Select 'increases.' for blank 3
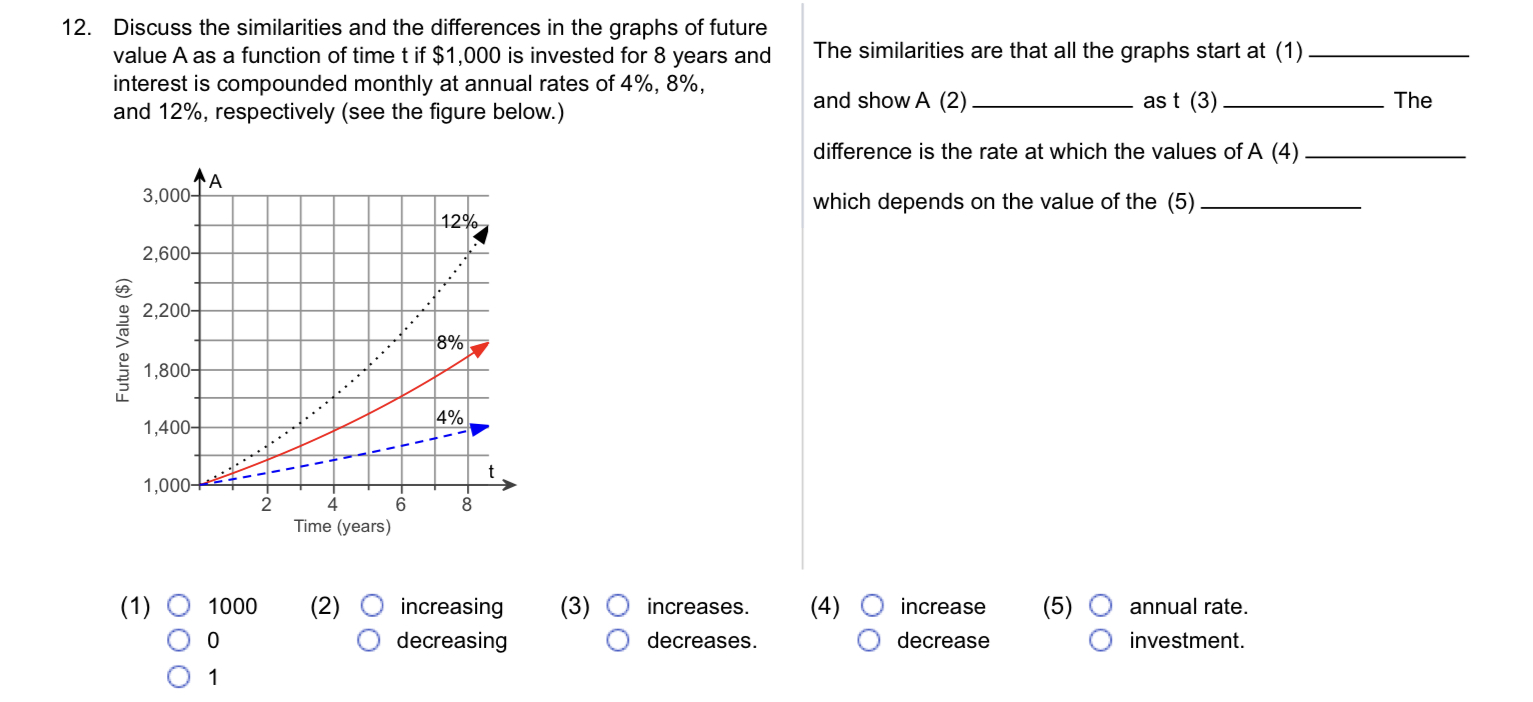The height and width of the screenshot is (702, 1533). click(618, 606)
